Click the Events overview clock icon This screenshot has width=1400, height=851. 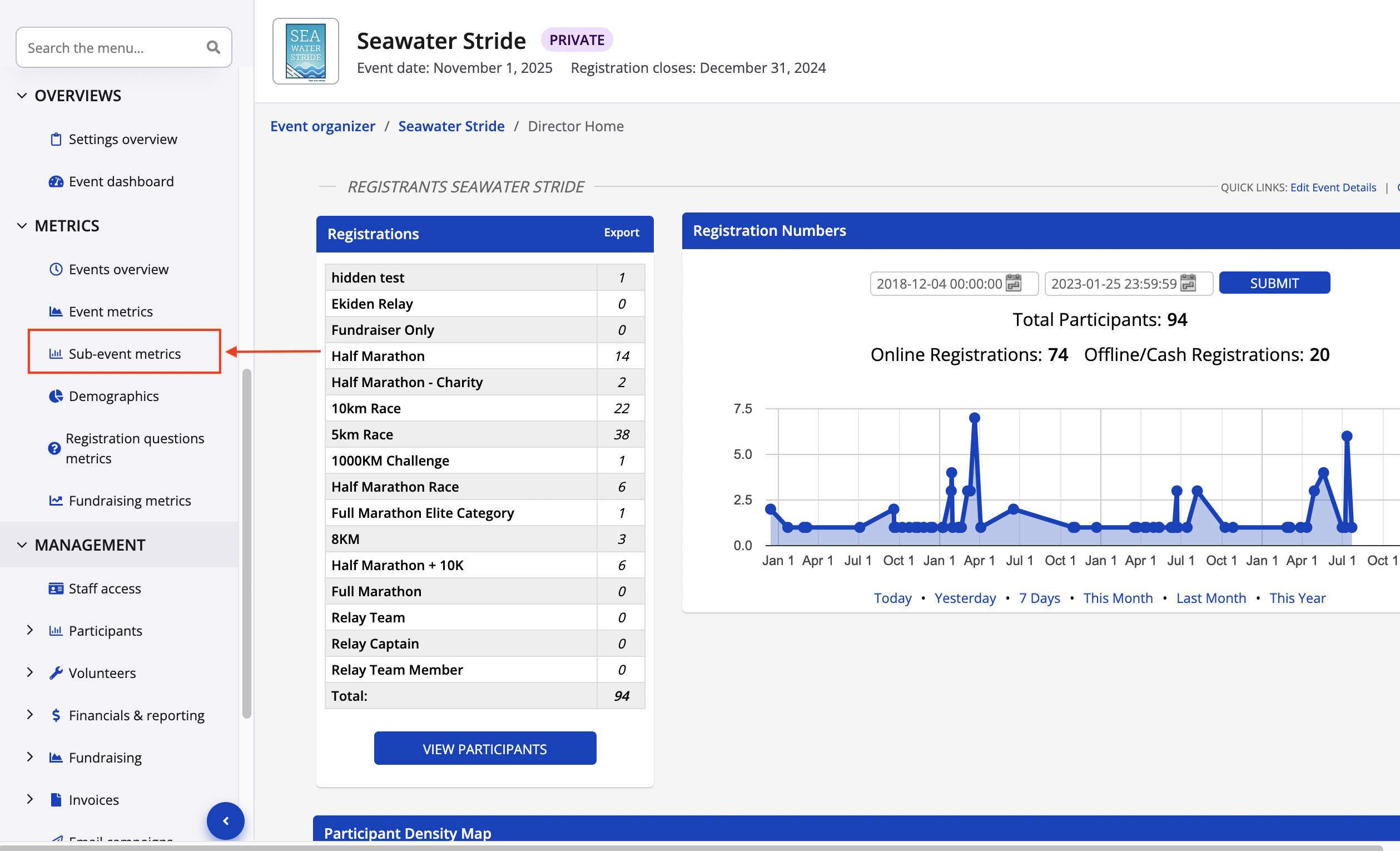point(56,269)
